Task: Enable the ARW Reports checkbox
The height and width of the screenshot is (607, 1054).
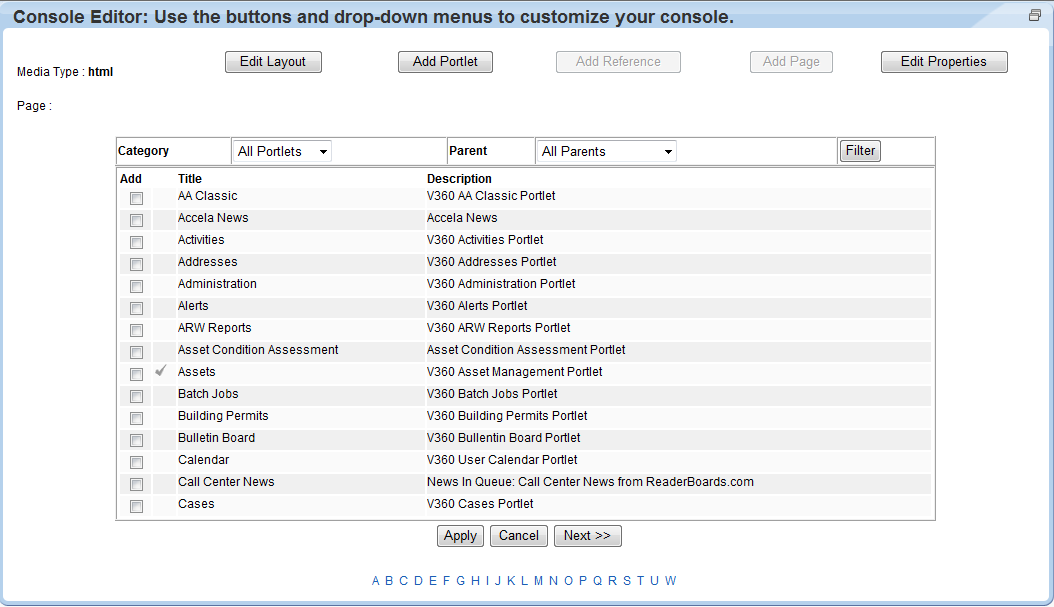Action: [x=136, y=330]
